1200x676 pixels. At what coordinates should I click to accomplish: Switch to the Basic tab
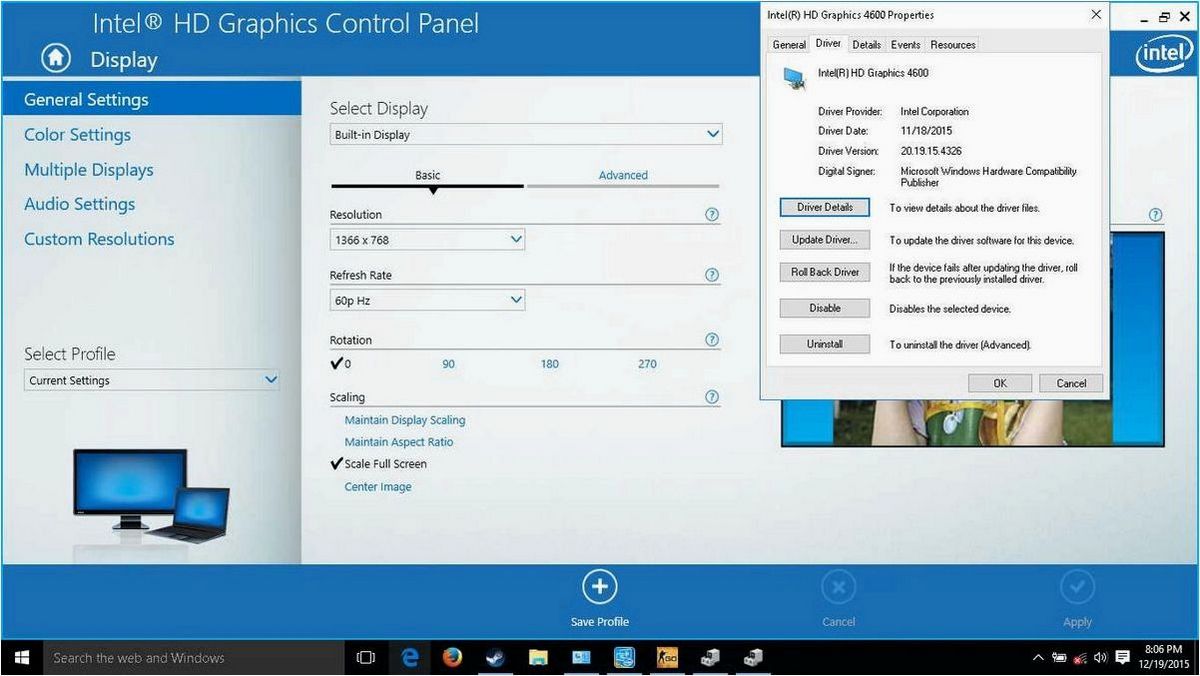pos(427,175)
